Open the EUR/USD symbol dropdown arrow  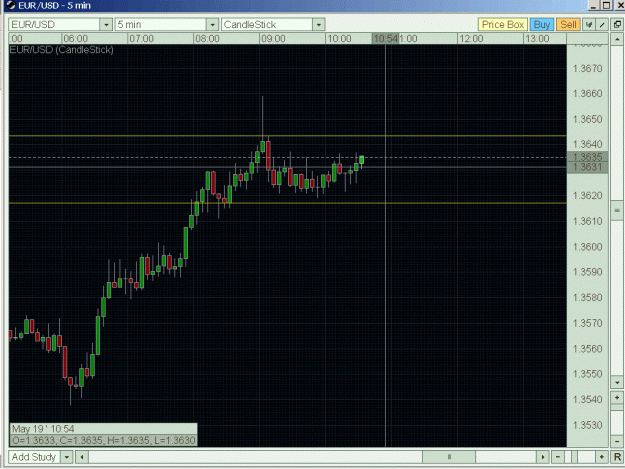tap(106, 25)
